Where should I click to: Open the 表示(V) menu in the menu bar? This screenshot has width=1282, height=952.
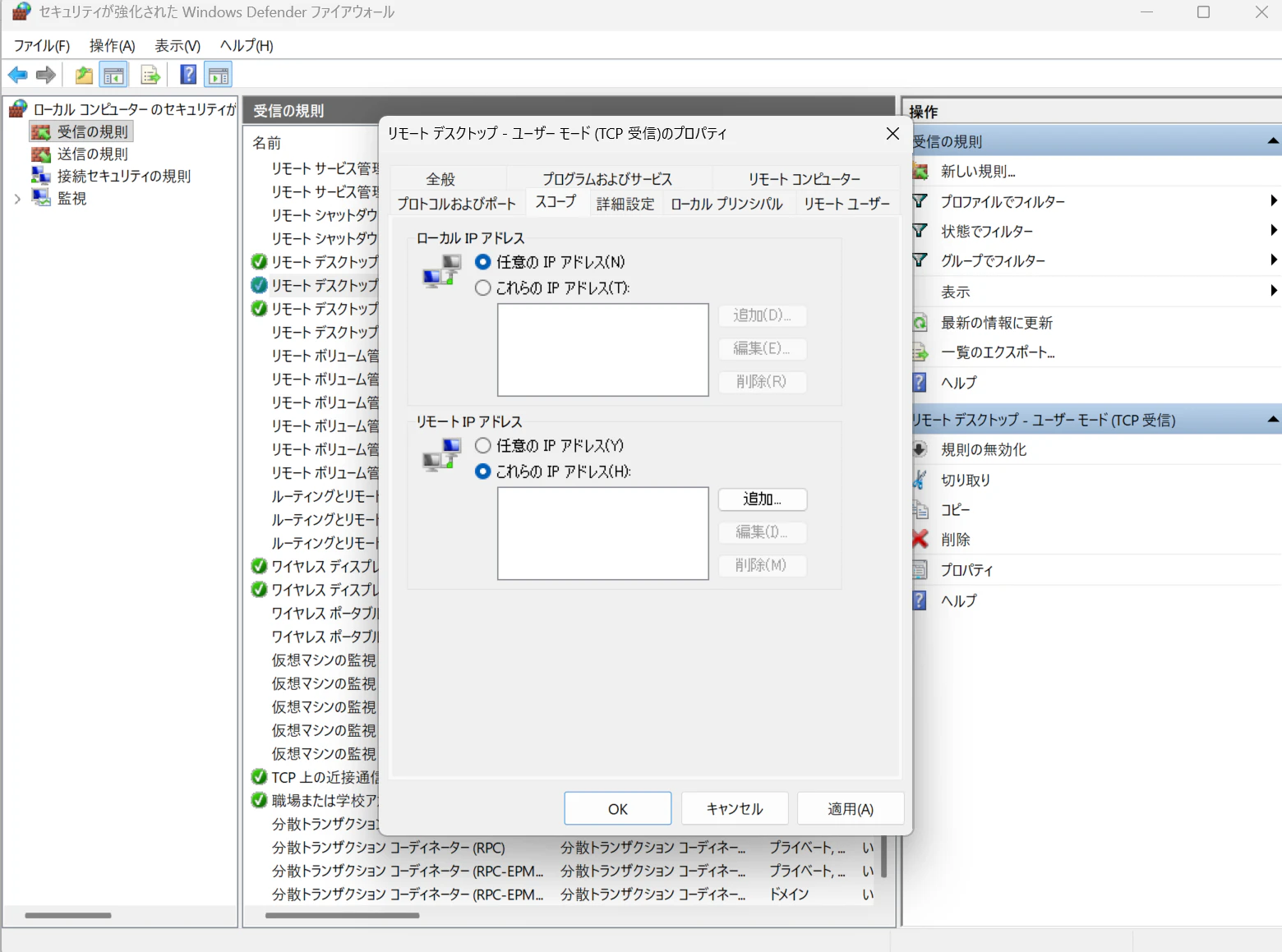click(178, 46)
